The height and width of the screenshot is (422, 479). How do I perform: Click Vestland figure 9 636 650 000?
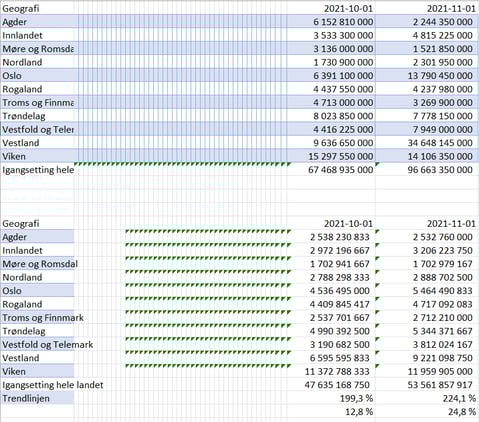343,143
